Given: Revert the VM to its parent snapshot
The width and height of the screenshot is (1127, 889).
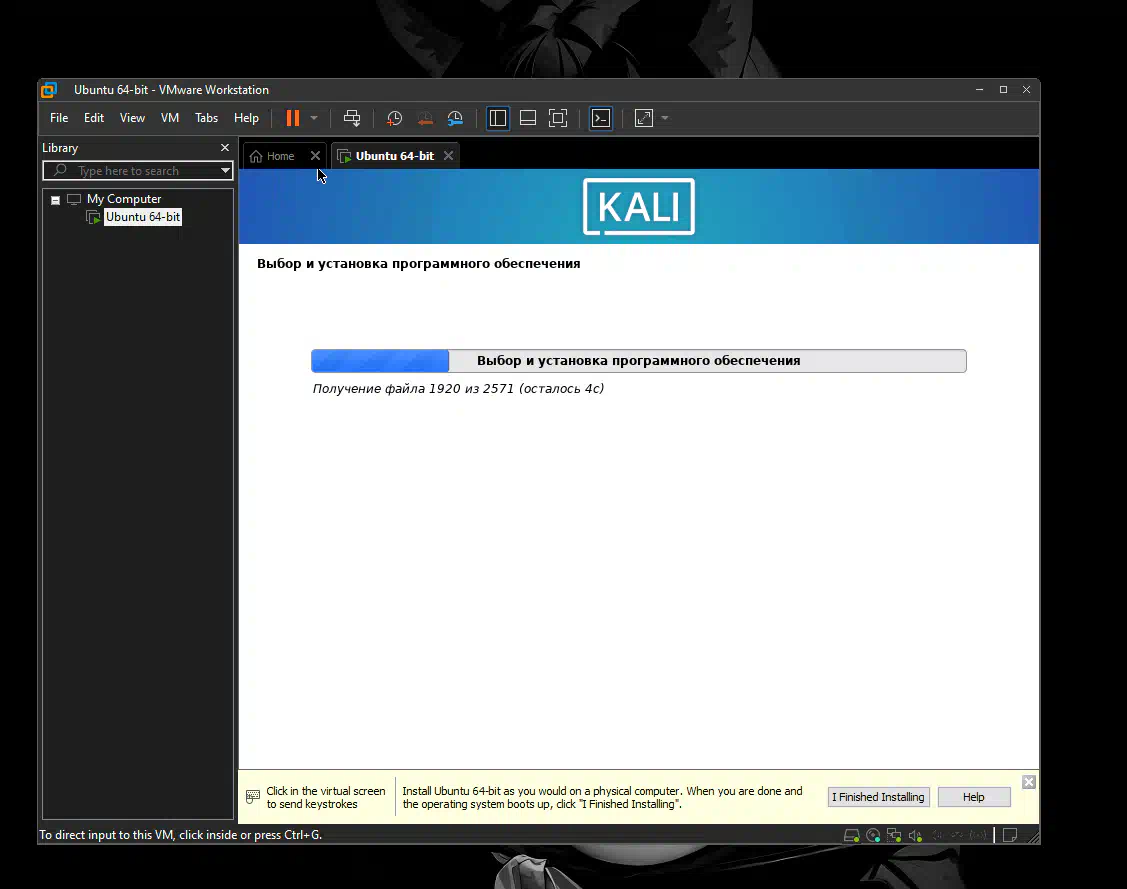Looking at the screenshot, I should tap(425, 119).
